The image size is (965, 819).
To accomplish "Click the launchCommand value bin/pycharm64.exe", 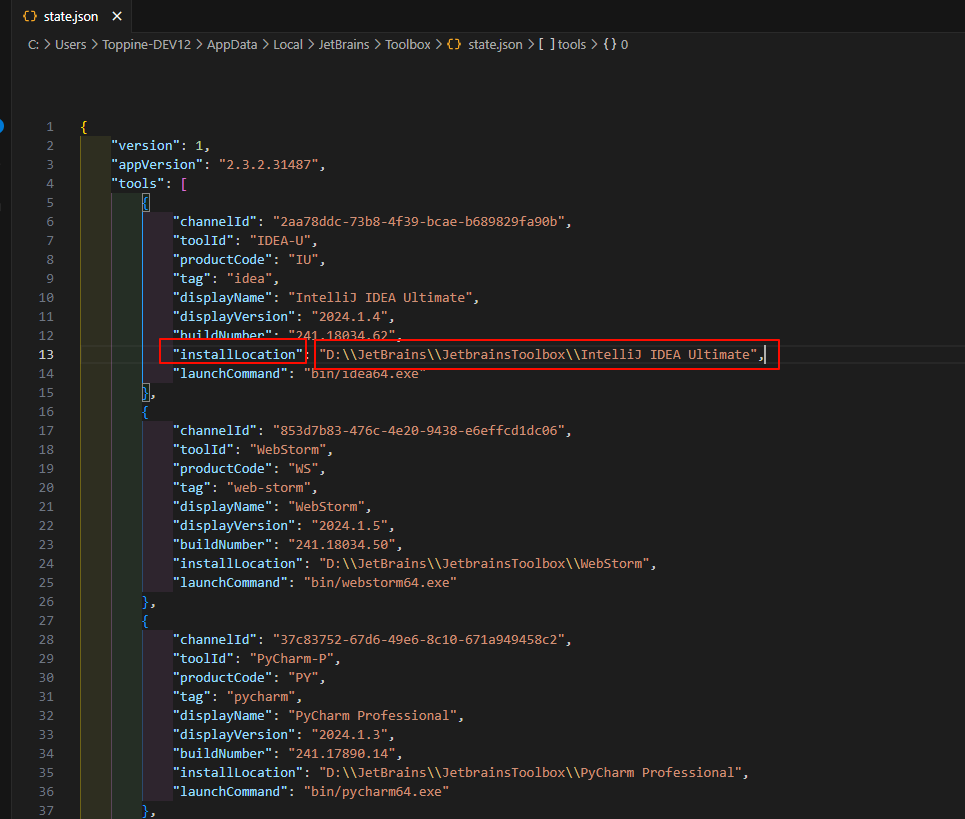I will point(377,792).
